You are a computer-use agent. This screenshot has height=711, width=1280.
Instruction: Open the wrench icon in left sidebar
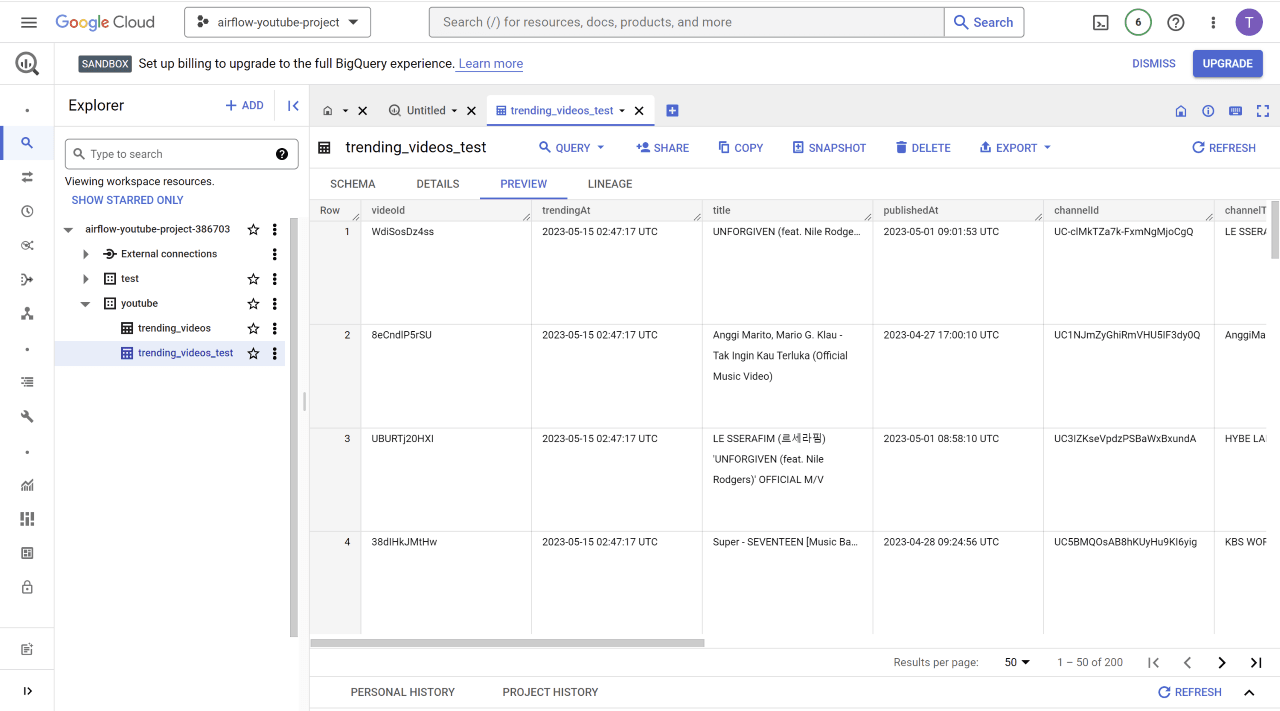tap(27, 417)
